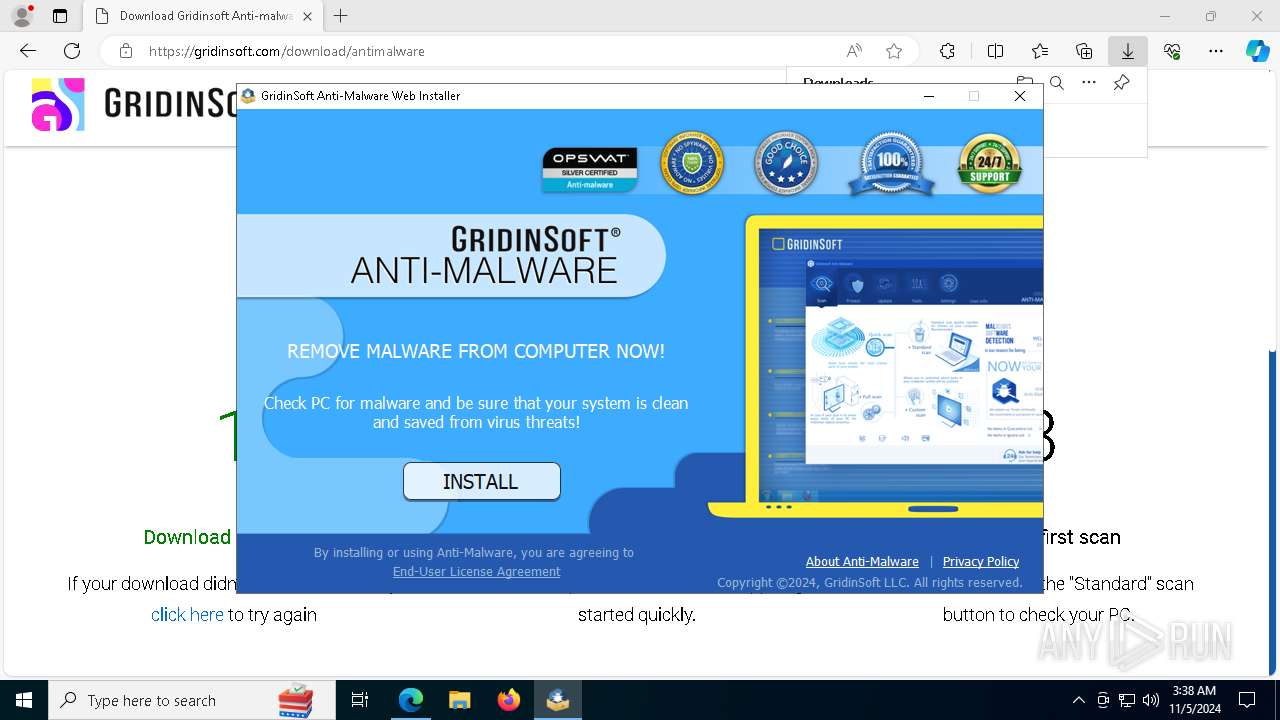Open the About Anti-Malware link
Screen dimensions: 1280x720
pyautogui.click(x=862, y=561)
